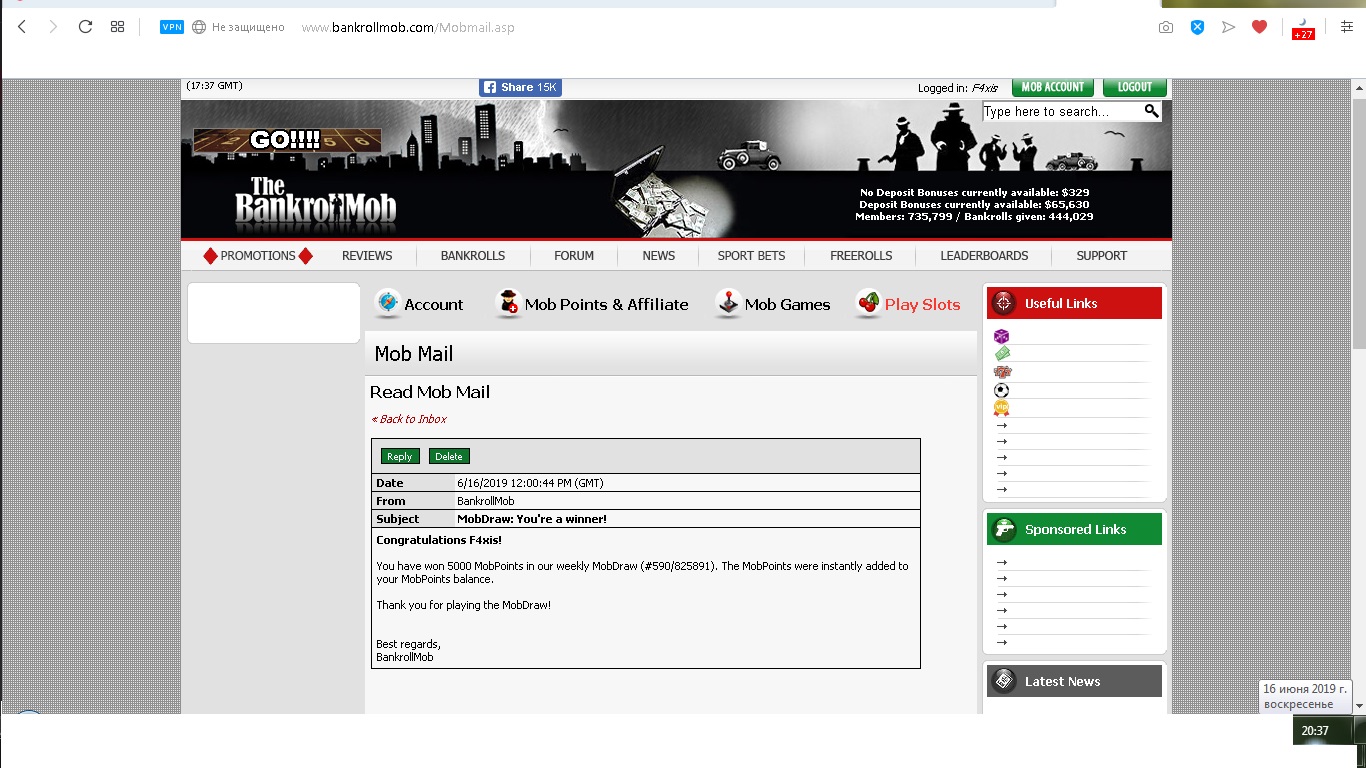1366x768 pixels.
Task: Open the MOB ACCOUNT green button
Action: point(1052,87)
